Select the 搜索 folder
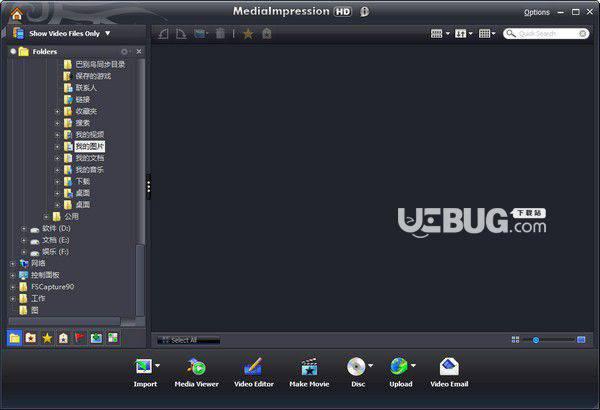This screenshot has height=410, width=600. [83, 123]
